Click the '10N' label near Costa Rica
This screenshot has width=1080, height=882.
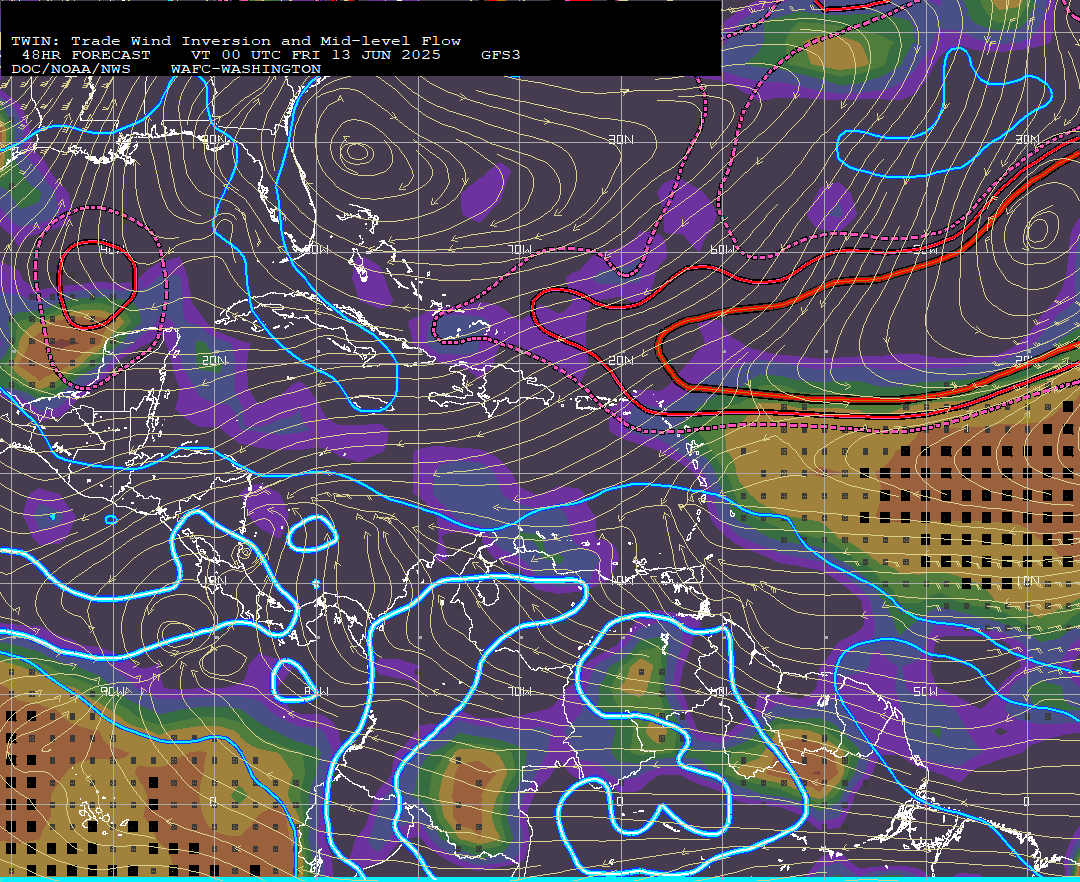click(214, 580)
